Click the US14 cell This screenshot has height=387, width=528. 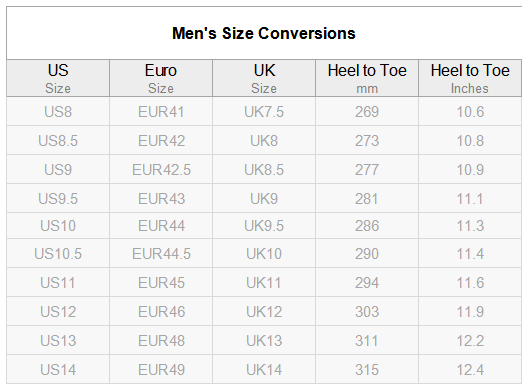(x=58, y=369)
